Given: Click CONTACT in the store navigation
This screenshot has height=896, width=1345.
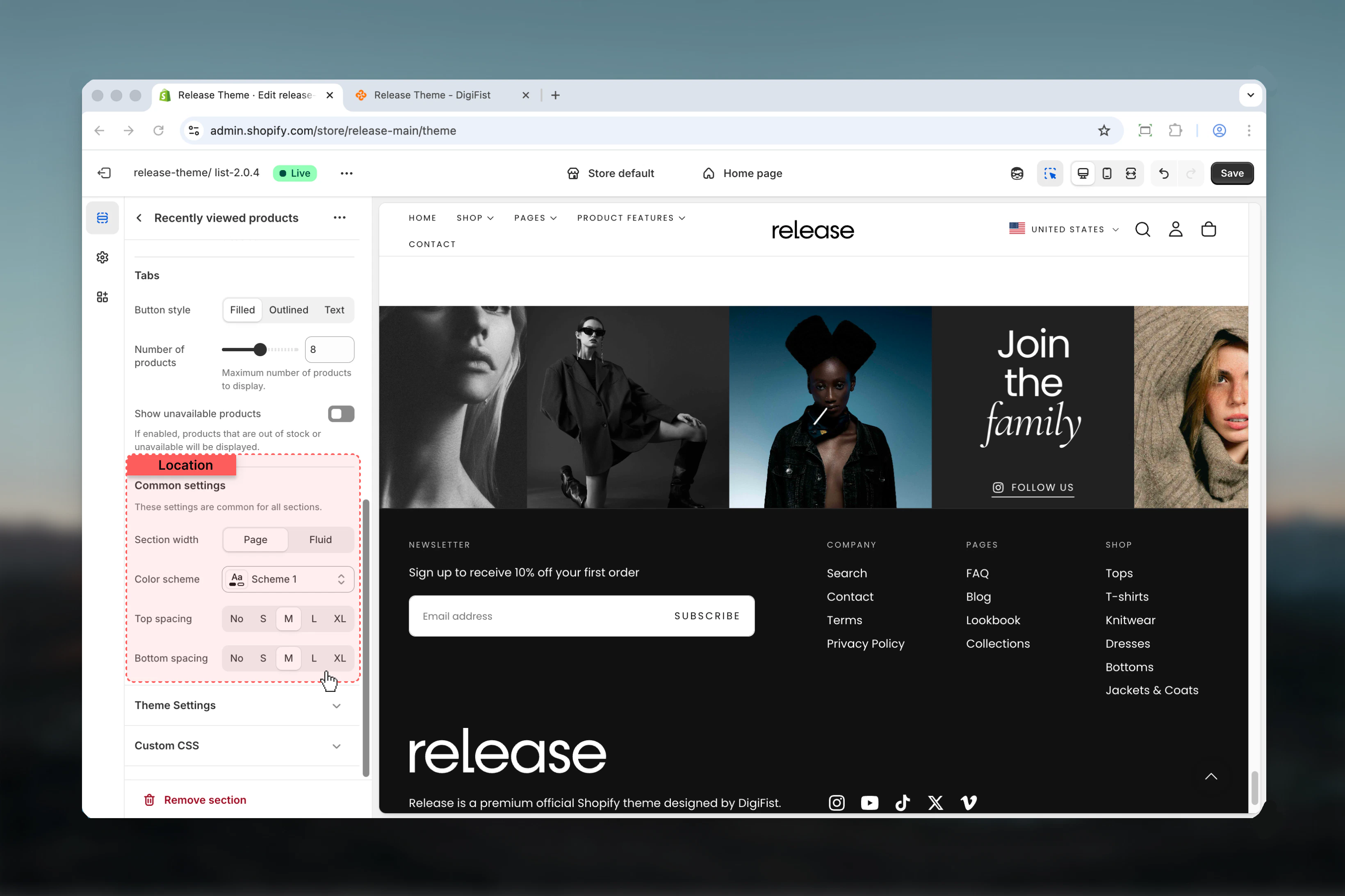Looking at the screenshot, I should tap(432, 244).
